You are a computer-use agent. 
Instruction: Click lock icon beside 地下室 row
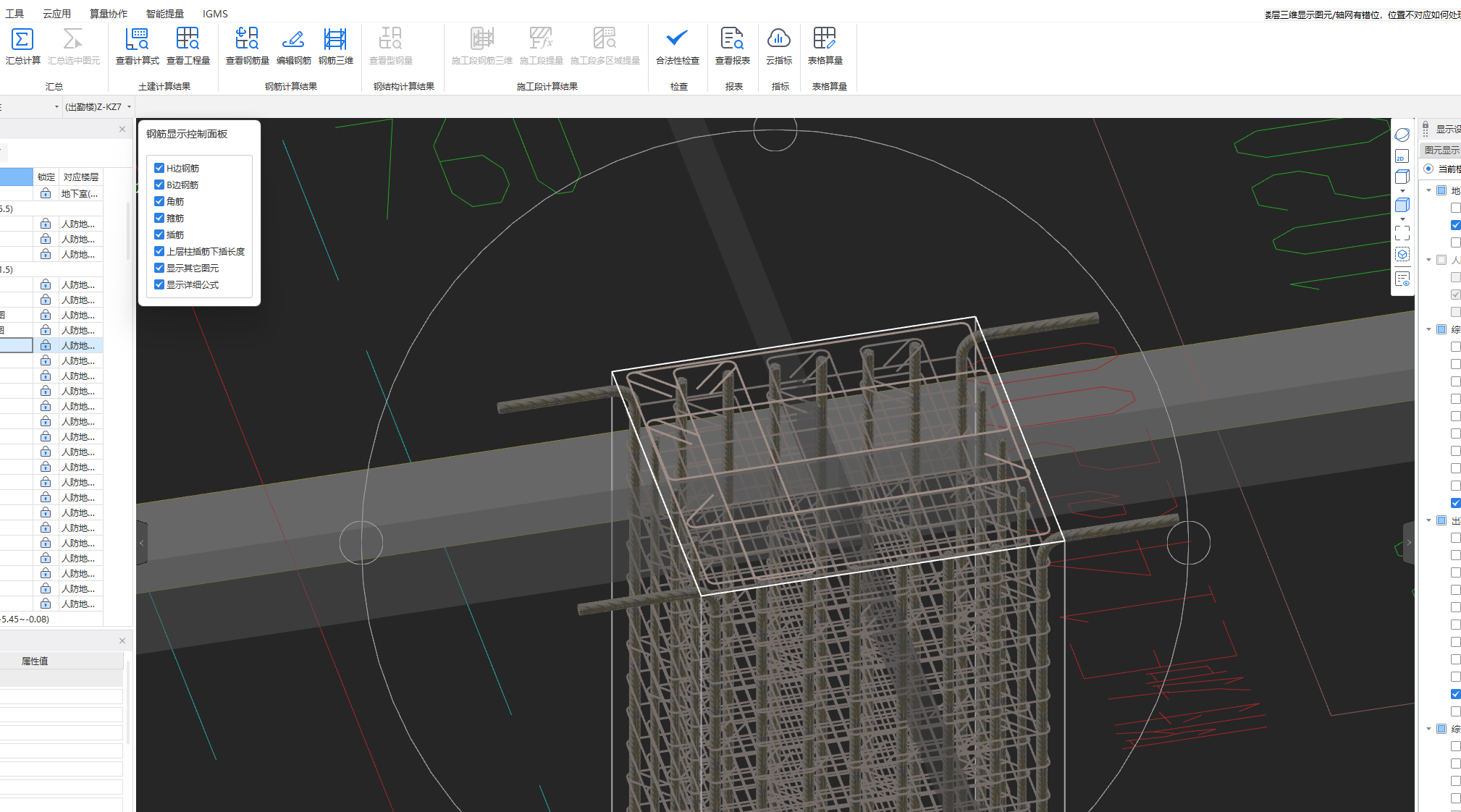coord(46,193)
